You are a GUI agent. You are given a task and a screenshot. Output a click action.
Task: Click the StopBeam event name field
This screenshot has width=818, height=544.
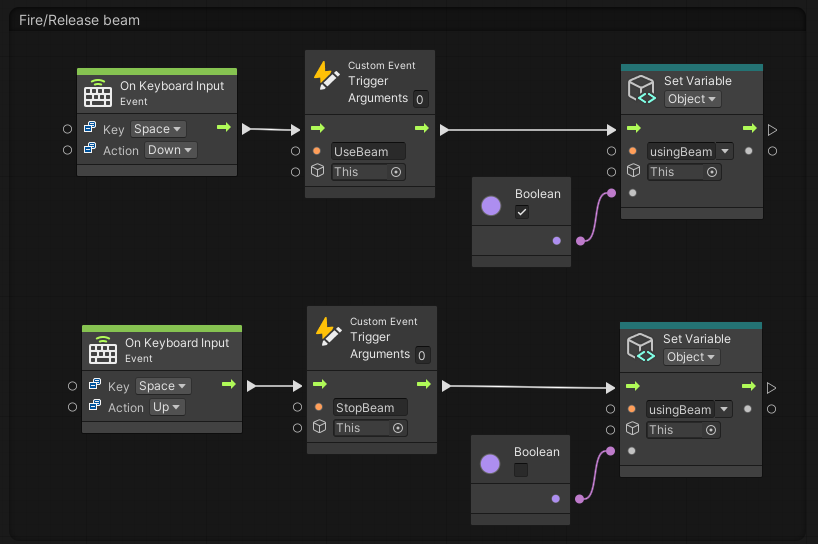tap(370, 407)
